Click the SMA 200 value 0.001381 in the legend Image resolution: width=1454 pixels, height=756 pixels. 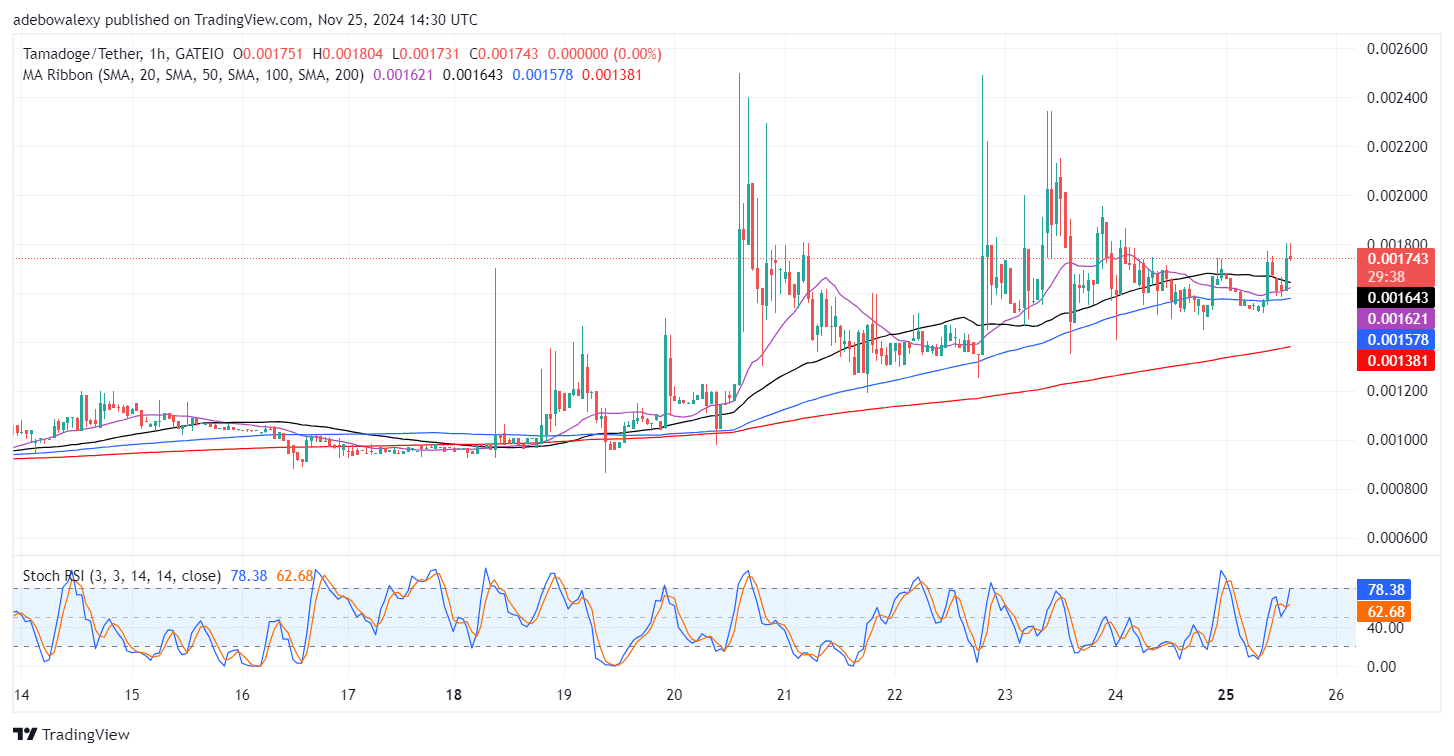click(612, 74)
